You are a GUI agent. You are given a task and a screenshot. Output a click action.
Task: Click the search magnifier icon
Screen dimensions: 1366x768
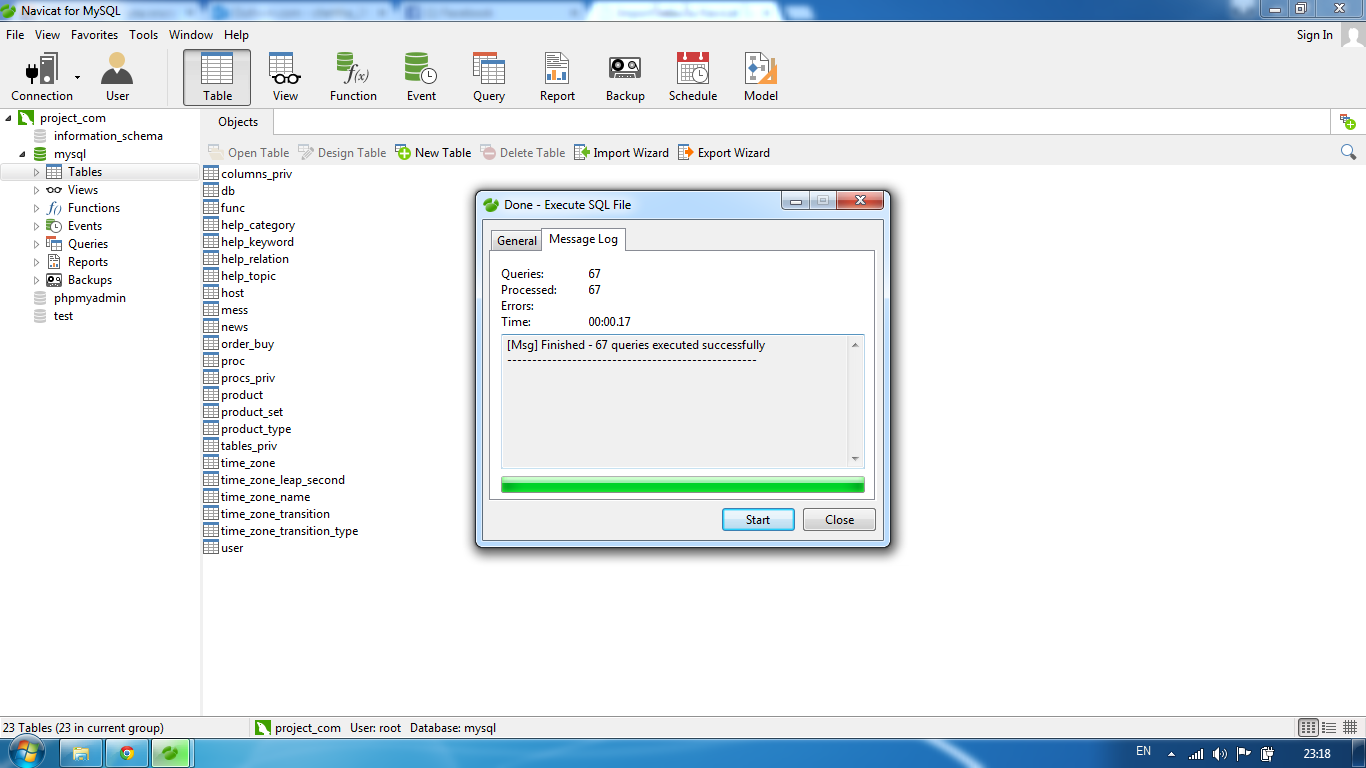tap(1348, 152)
